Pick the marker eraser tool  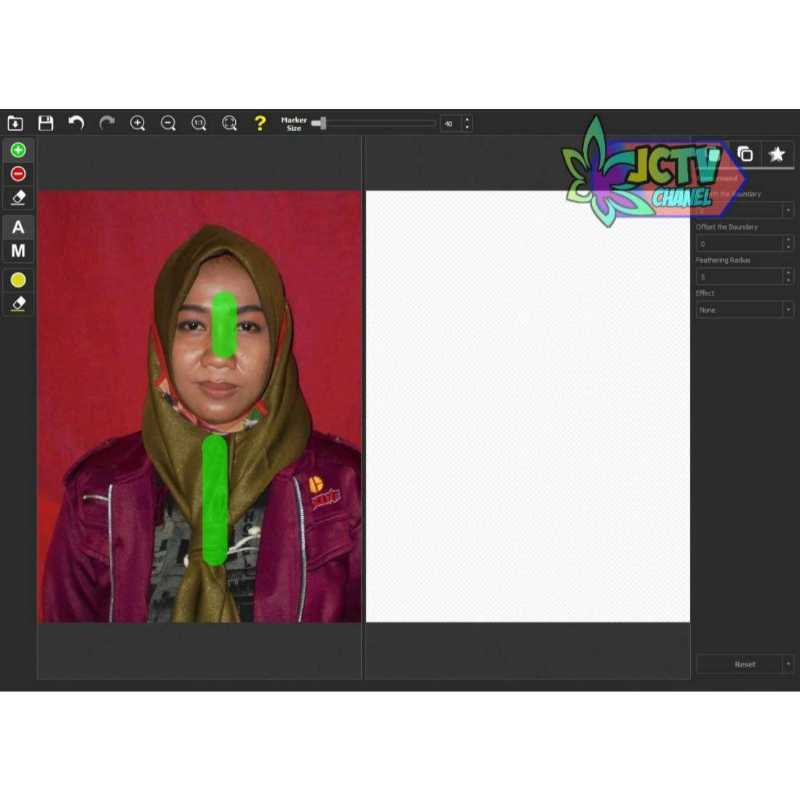point(18,198)
